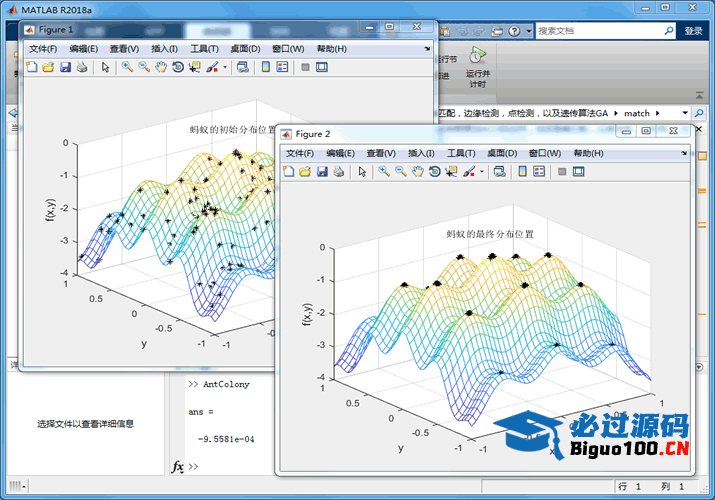Activate Zoom In tool in Figure 2
The image size is (715, 500).
383,171
